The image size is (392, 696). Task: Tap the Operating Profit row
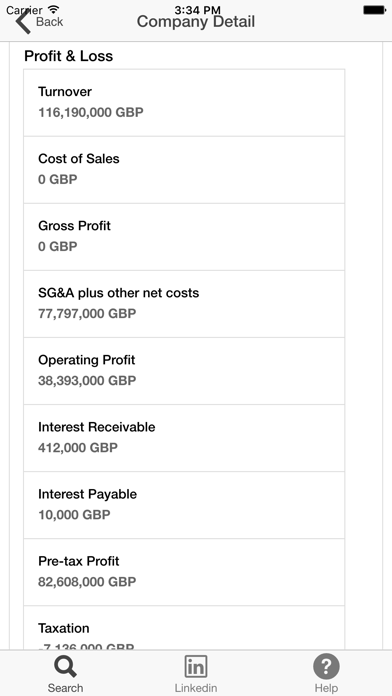coord(184,371)
